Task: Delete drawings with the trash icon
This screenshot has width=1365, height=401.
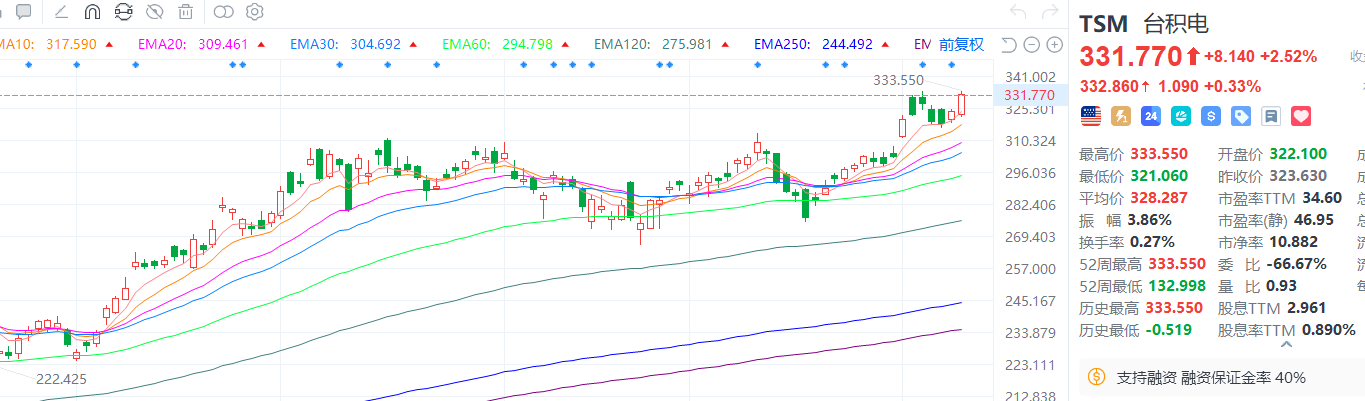Action: (x=185, y=12)
